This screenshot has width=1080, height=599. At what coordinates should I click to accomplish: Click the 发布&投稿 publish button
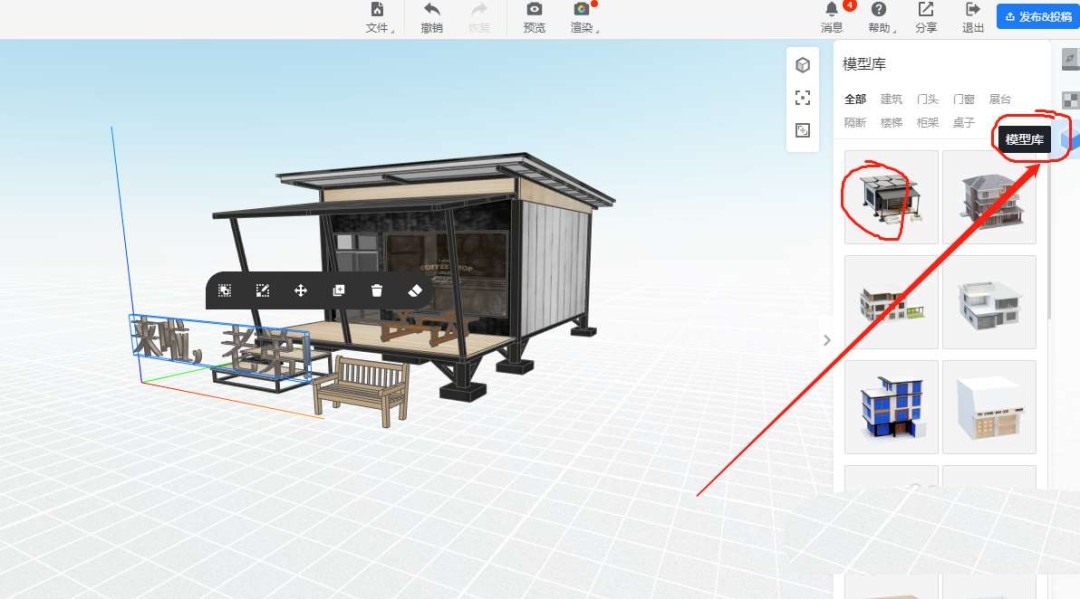[x=1036, y=17]
